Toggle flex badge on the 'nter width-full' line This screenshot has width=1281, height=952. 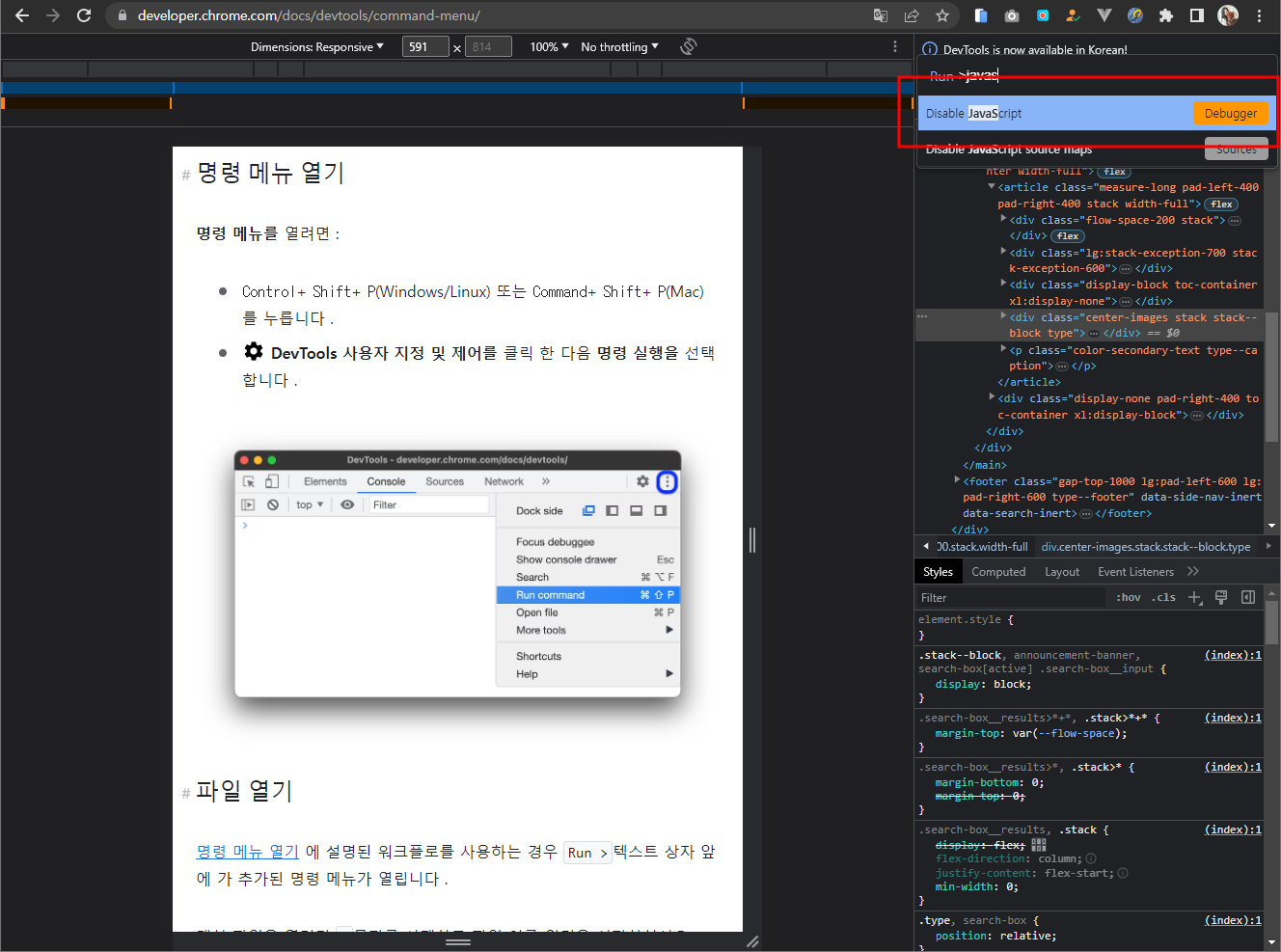(1115, 172)
